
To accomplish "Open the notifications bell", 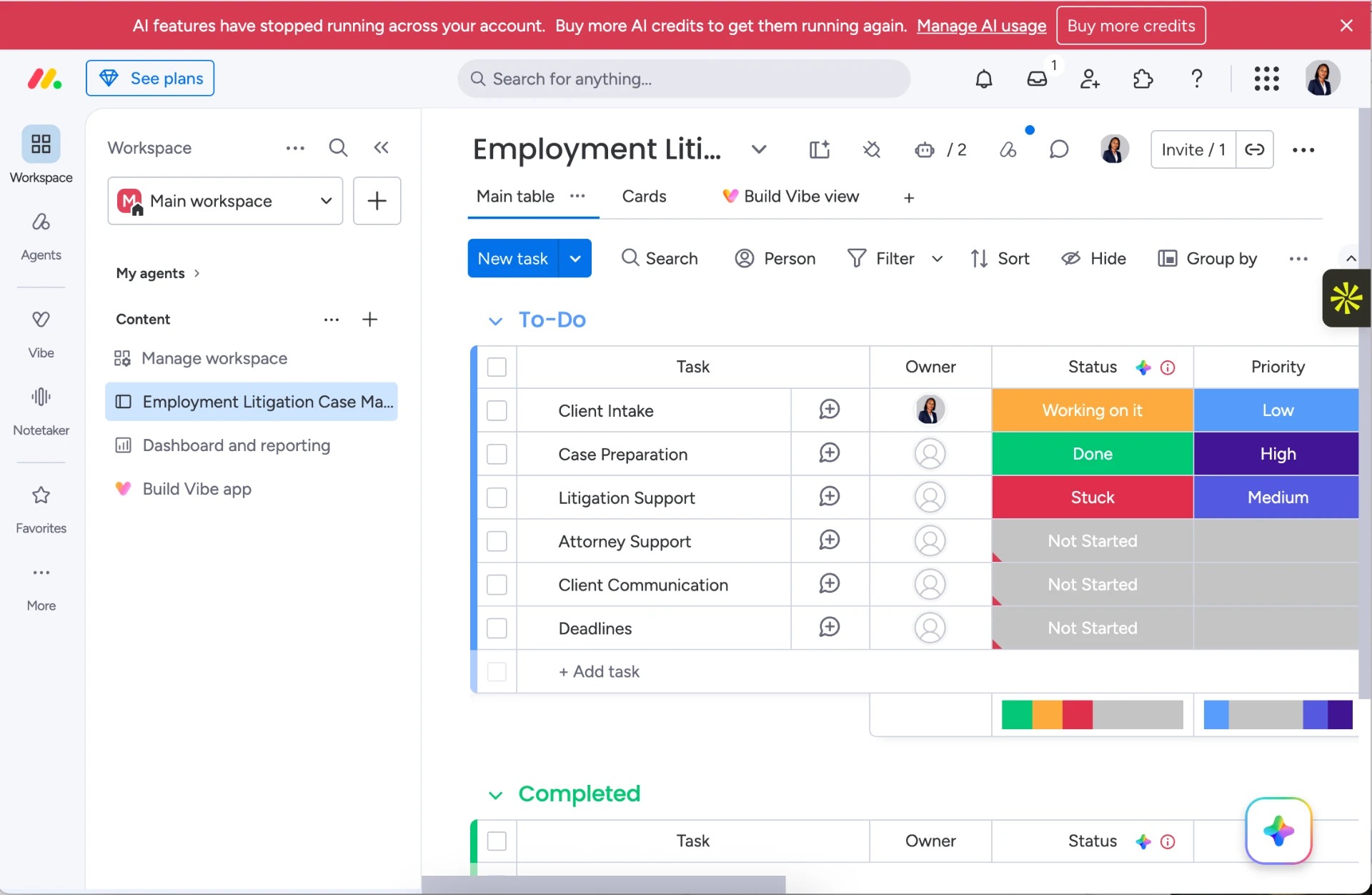I will click(984, 79).
